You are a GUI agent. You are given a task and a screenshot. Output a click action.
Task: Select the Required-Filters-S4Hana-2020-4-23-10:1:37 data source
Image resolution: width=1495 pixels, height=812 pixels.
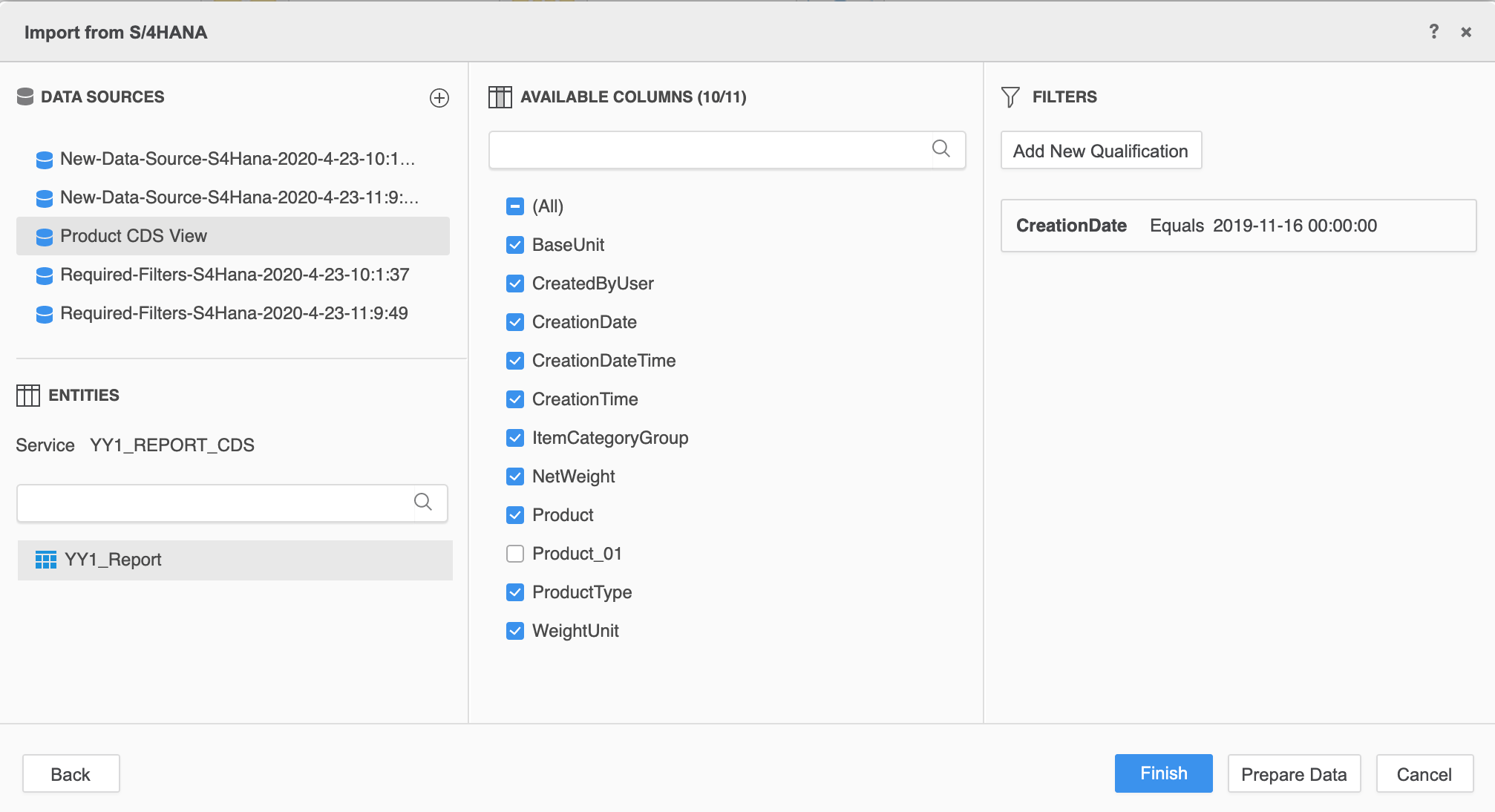point(234,275)
